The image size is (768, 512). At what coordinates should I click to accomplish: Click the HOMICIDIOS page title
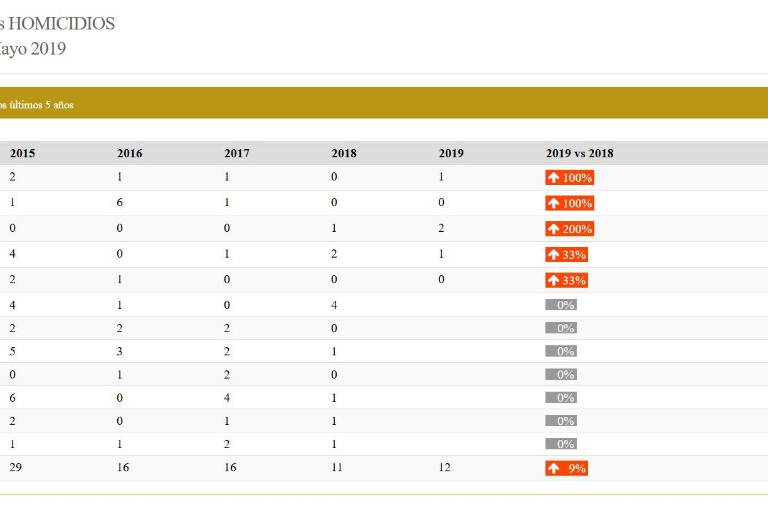click(x=58, y=23)
